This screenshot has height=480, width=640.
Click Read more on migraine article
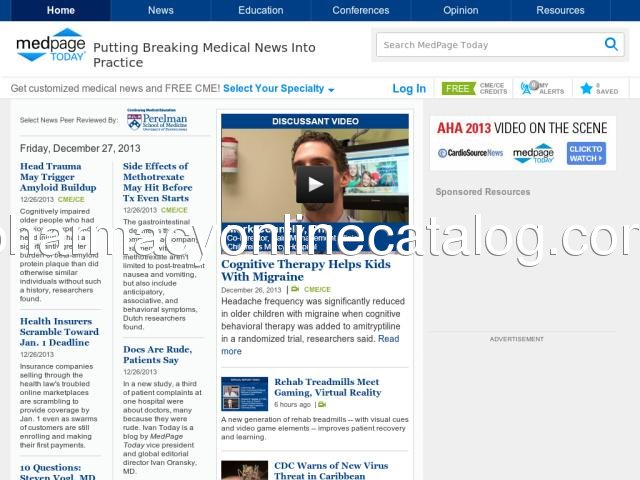pos(310,345)
